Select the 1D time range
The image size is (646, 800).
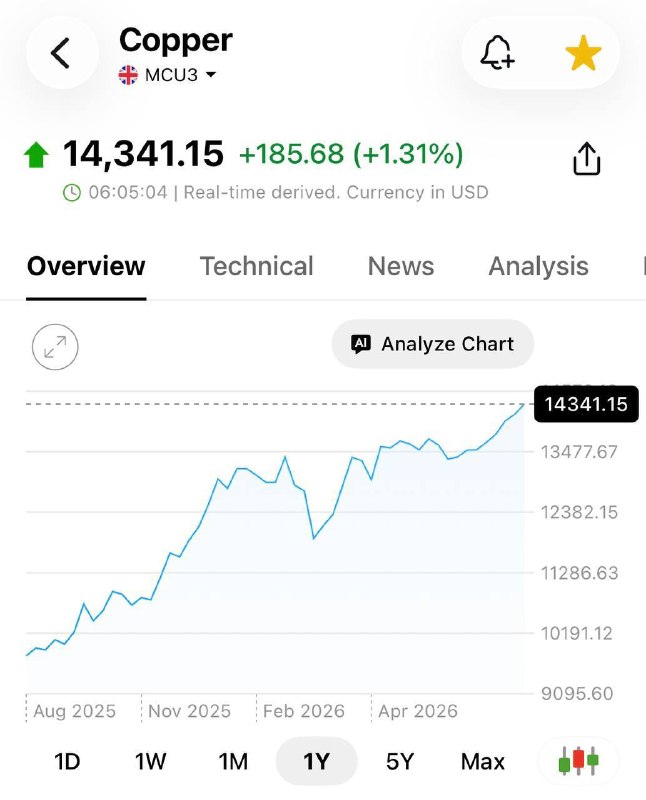pos(67,761)
